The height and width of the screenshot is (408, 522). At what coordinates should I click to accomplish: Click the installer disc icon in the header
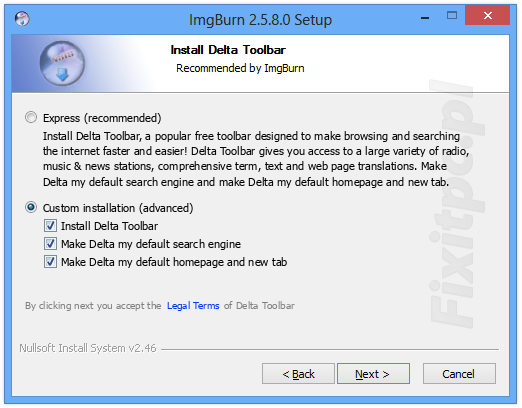pos(62,64)
